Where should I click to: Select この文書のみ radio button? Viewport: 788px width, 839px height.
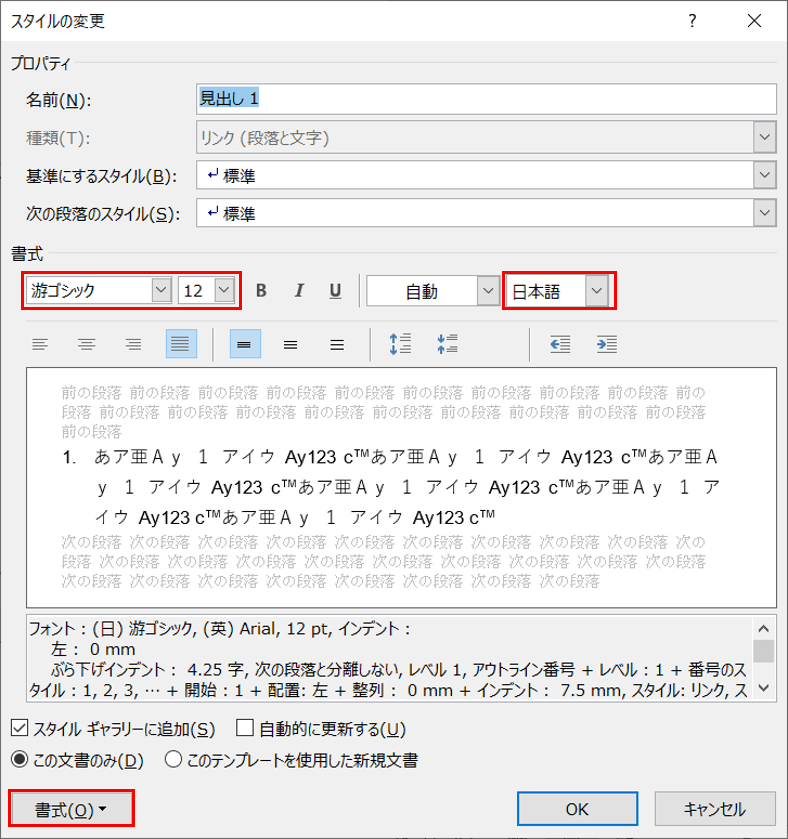[19, 759]
